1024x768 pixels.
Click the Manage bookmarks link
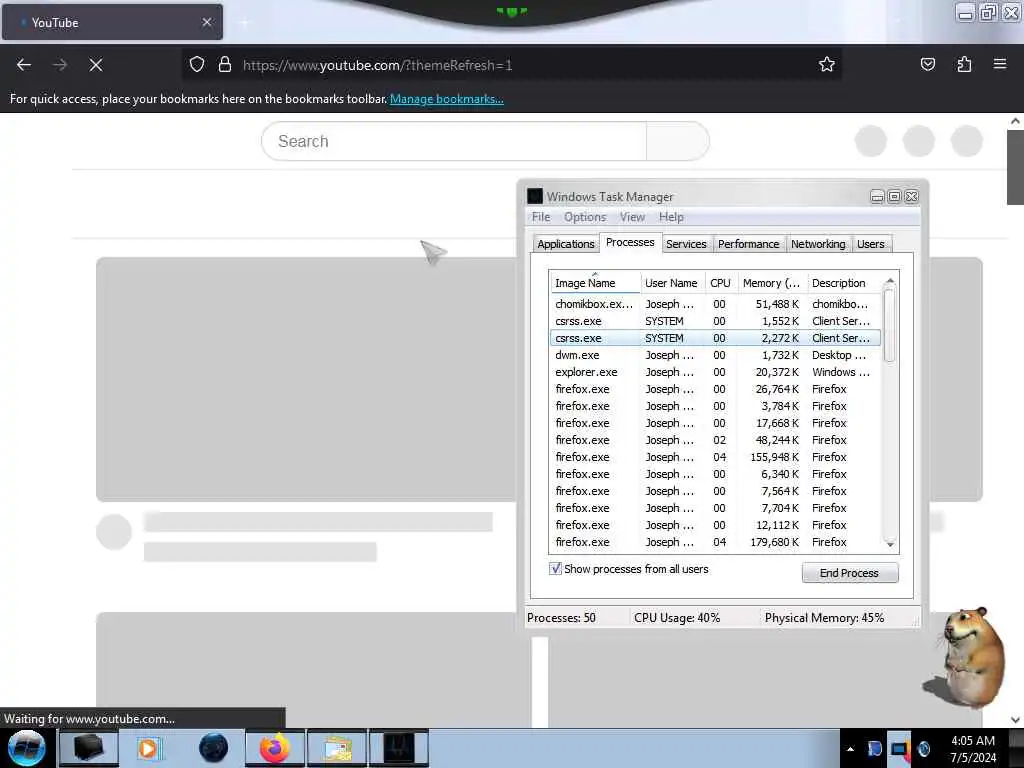[x=447, y=99]
